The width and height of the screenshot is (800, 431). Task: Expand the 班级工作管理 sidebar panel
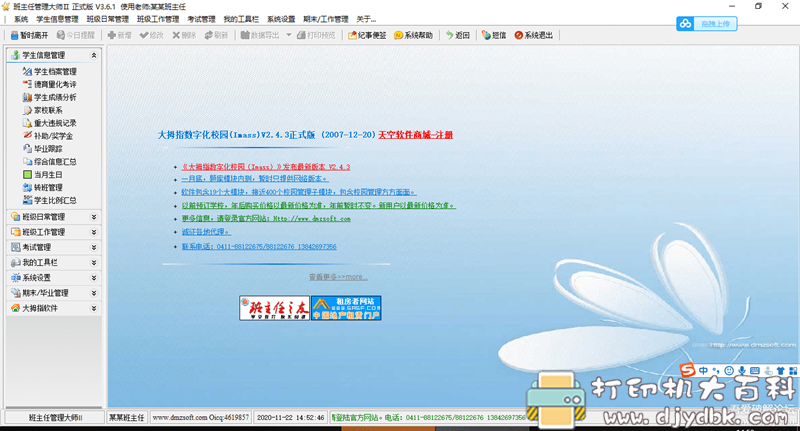(94, 232)
